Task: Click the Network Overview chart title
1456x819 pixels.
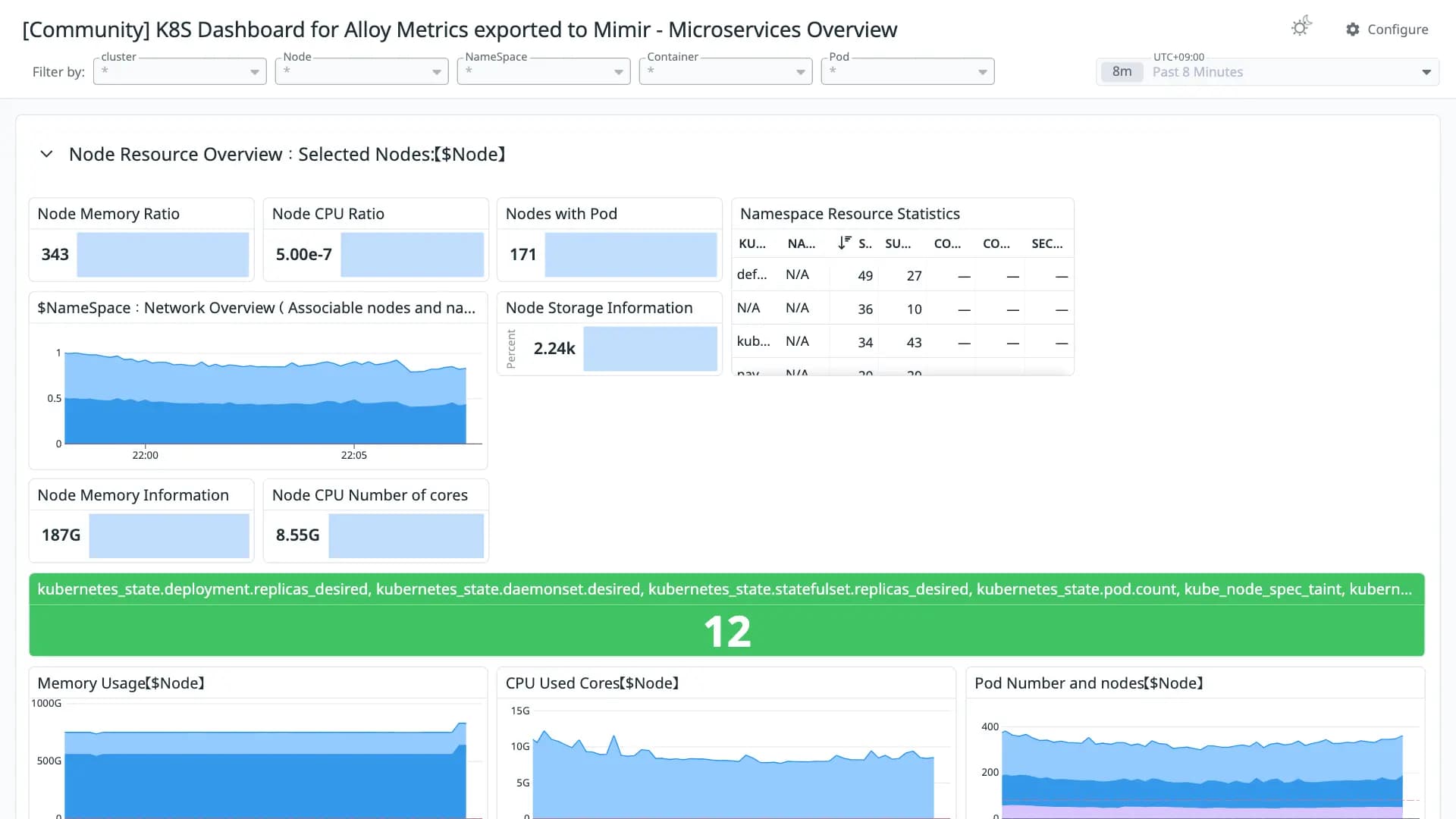Action: [x=256, y=308]
